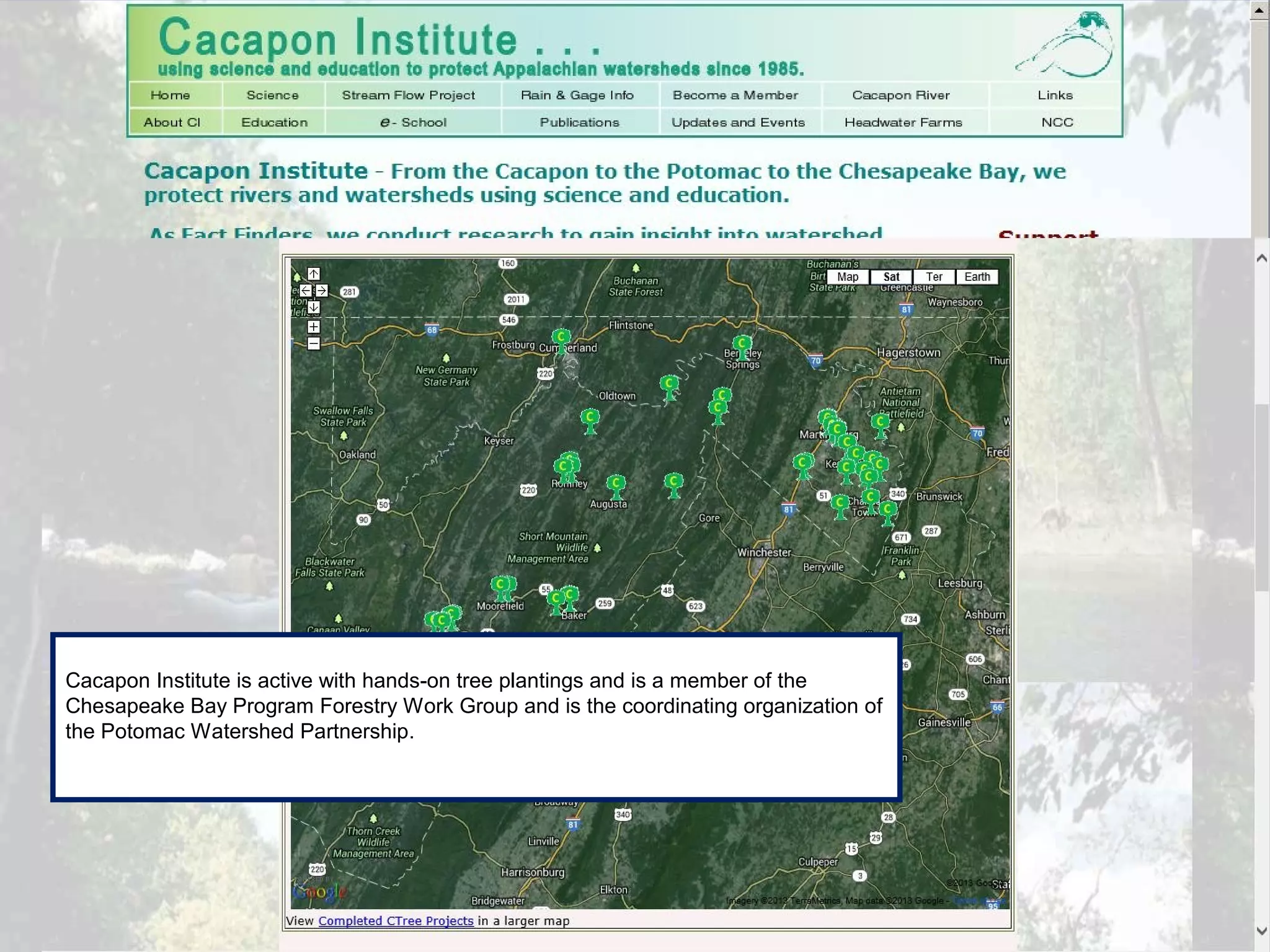Image resolution: width=1270 pixels, height=952 pixels.
Task: Switch the map to Map view
Action: pyautogui.click(x=847, y=277)
